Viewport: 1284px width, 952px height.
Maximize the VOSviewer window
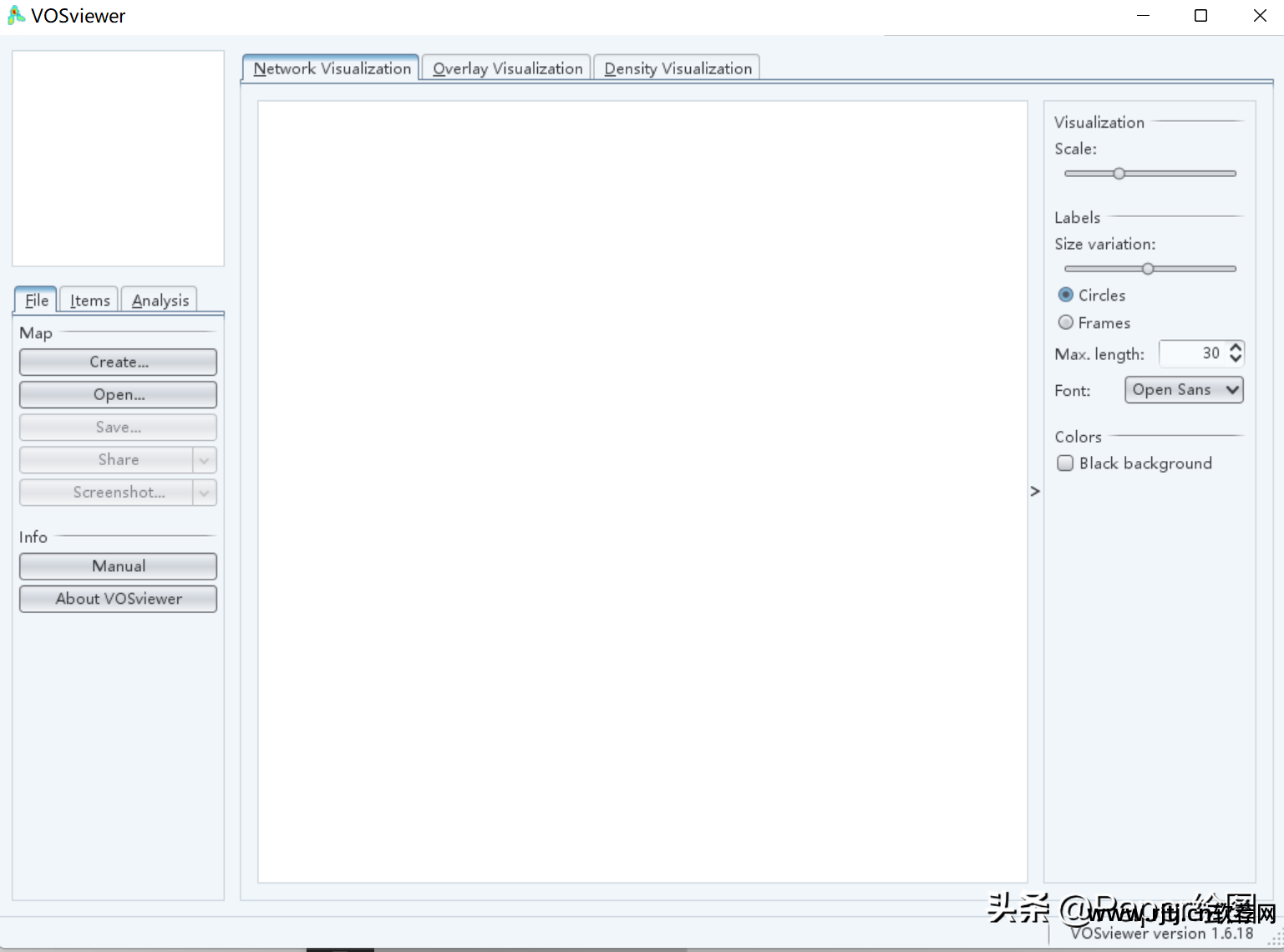click(1200, 16)
